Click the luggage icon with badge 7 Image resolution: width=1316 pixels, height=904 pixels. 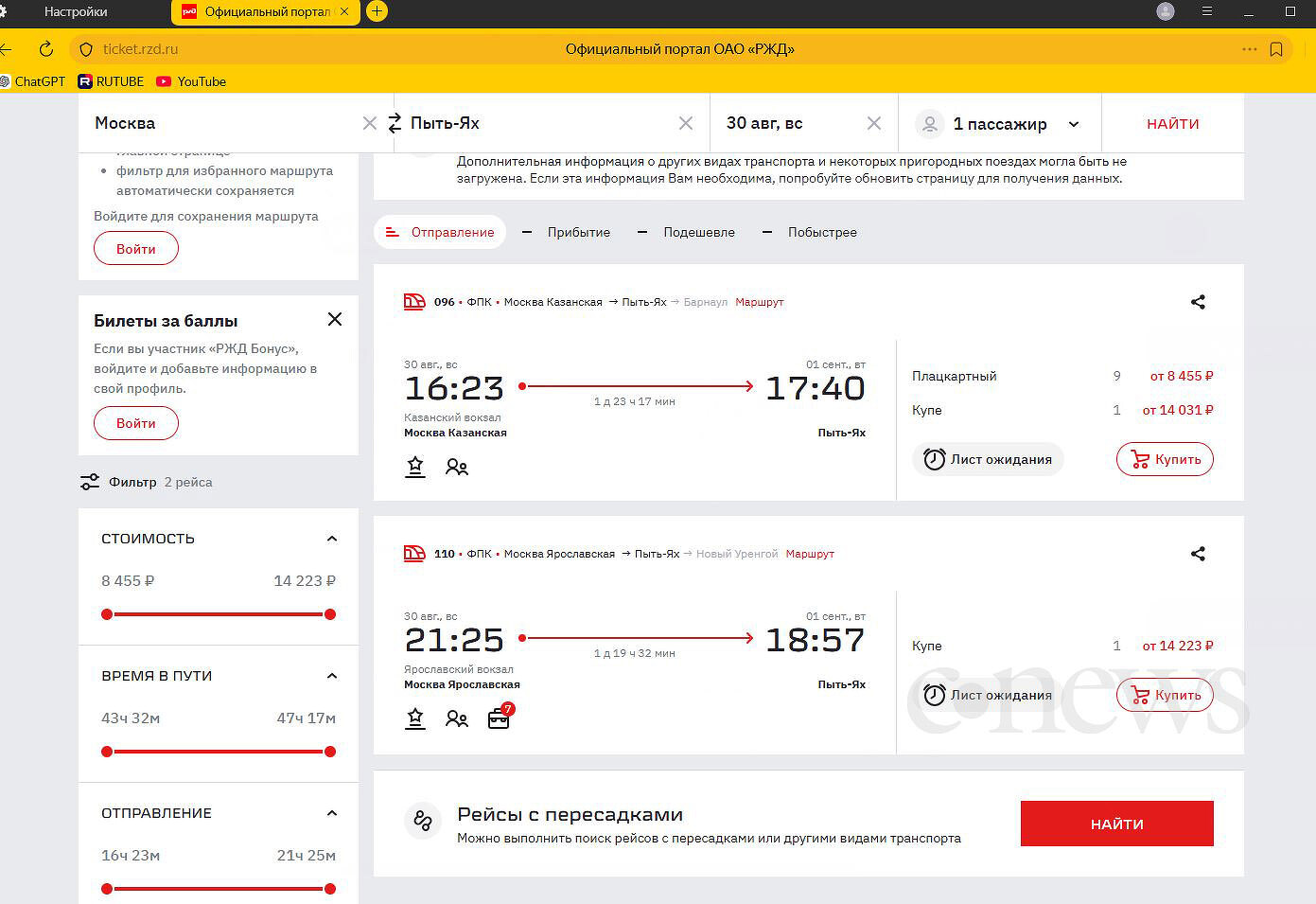coord(500,717)
